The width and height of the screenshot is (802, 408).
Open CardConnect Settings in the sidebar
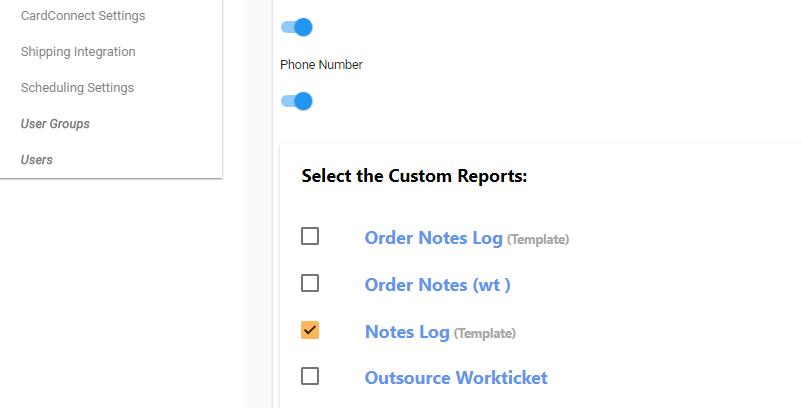[x=83, y=16]
